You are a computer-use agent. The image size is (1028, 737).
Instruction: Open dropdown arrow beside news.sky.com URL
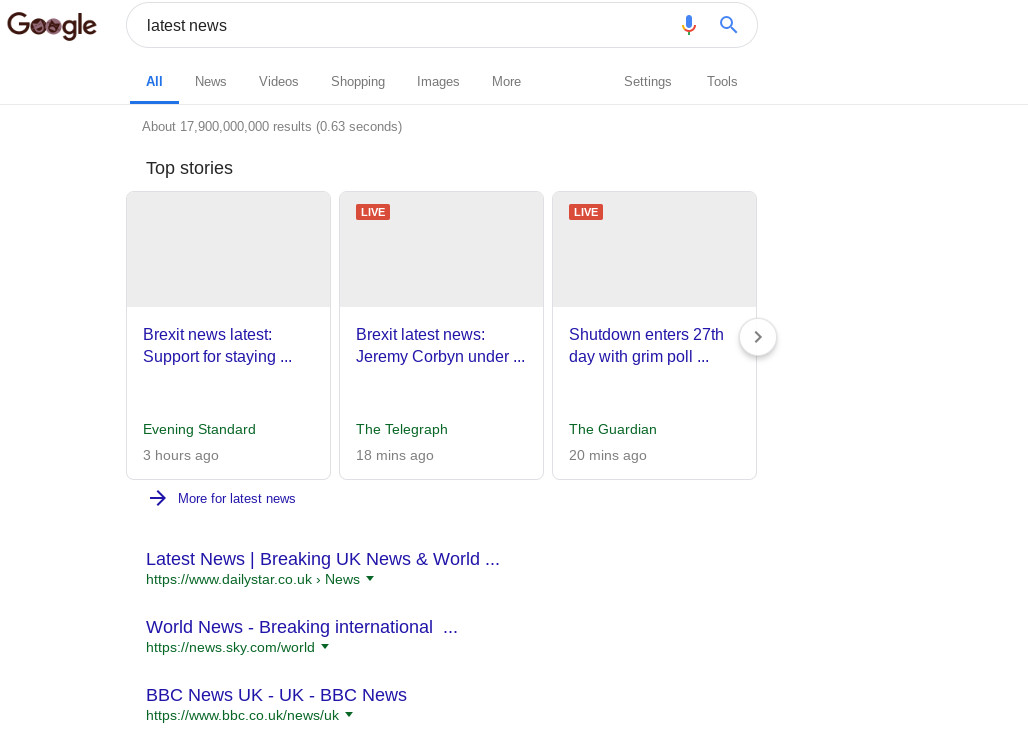tap(325, 647)
